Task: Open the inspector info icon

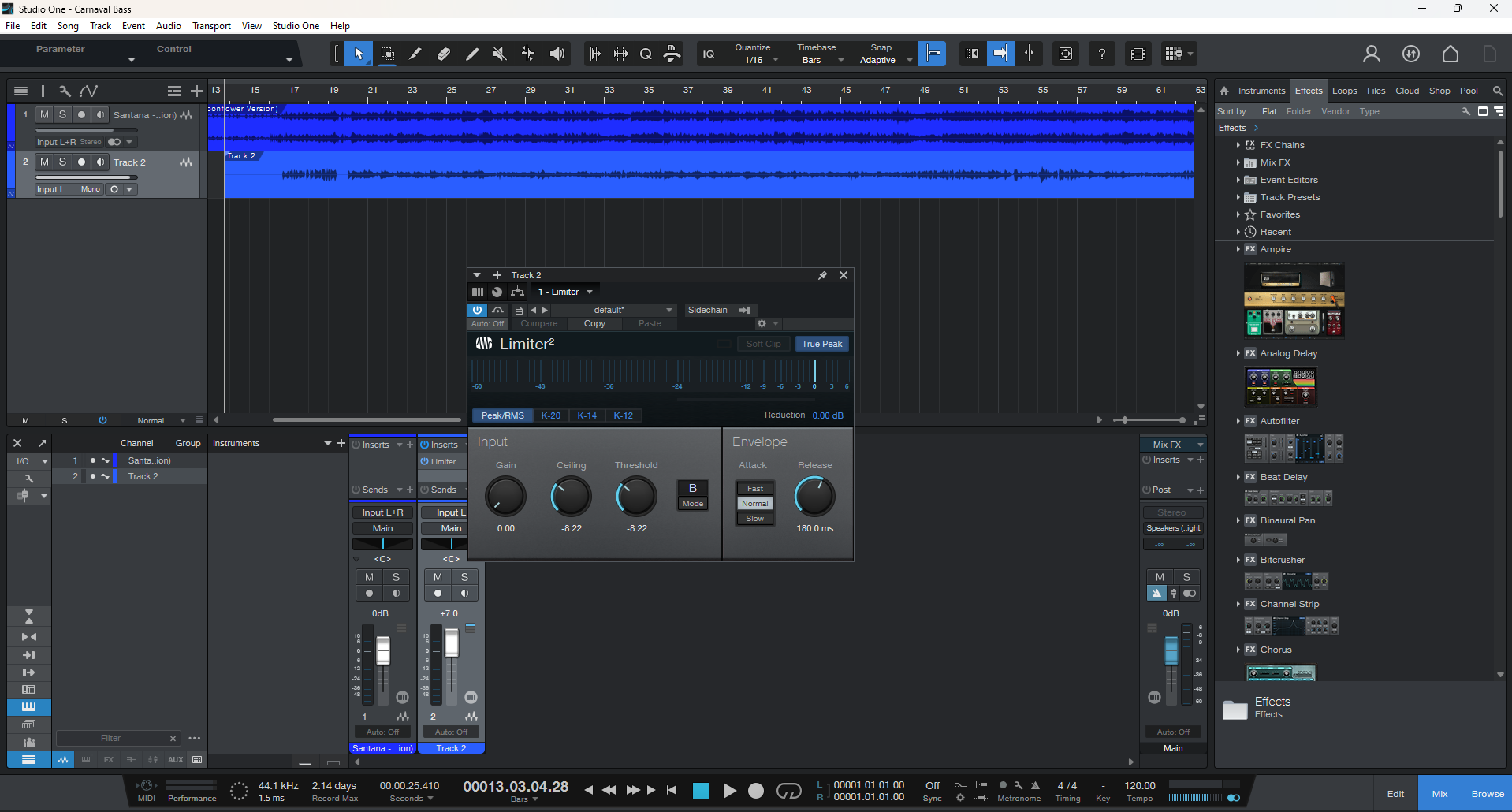Action: 43,91
